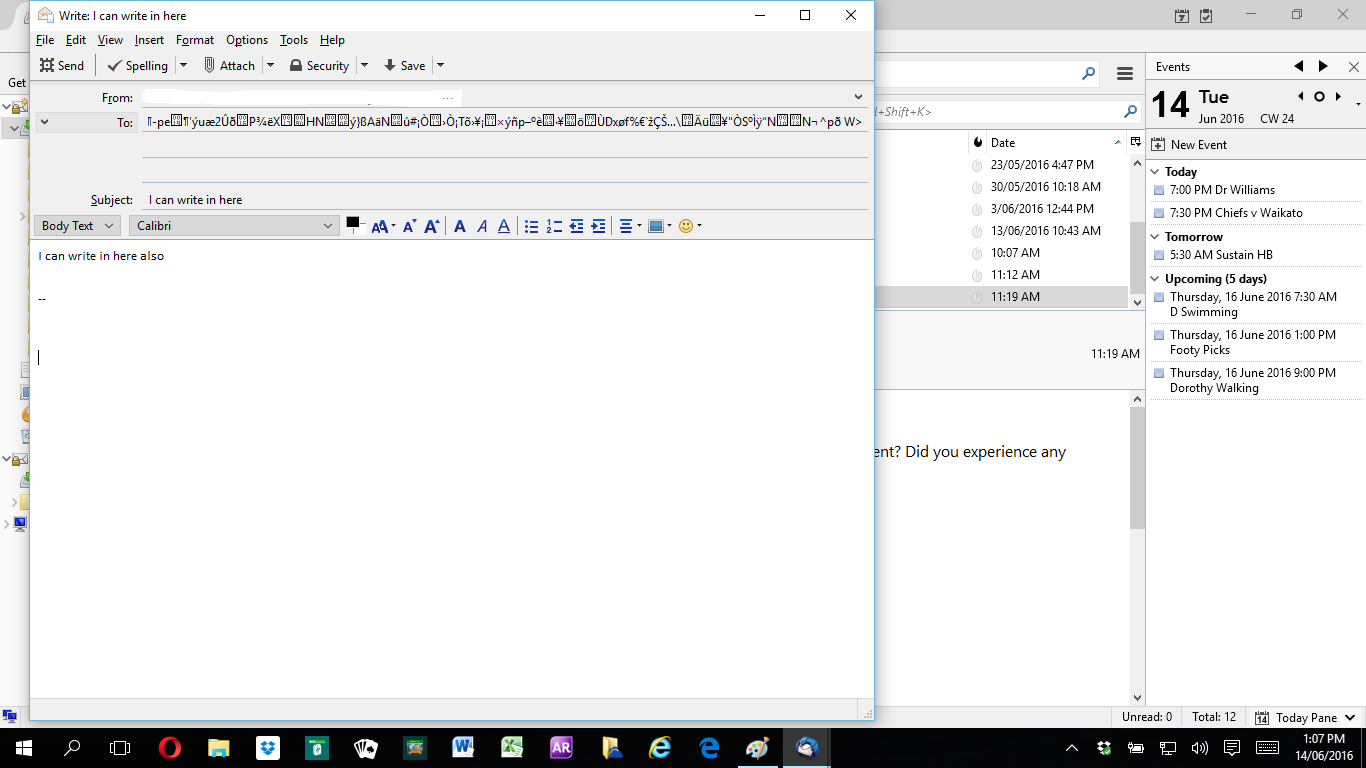Screen dimensions: 1366x768
Task: Run Spelling check on the message
Action: pyautogui.click(x=137, y=66)
